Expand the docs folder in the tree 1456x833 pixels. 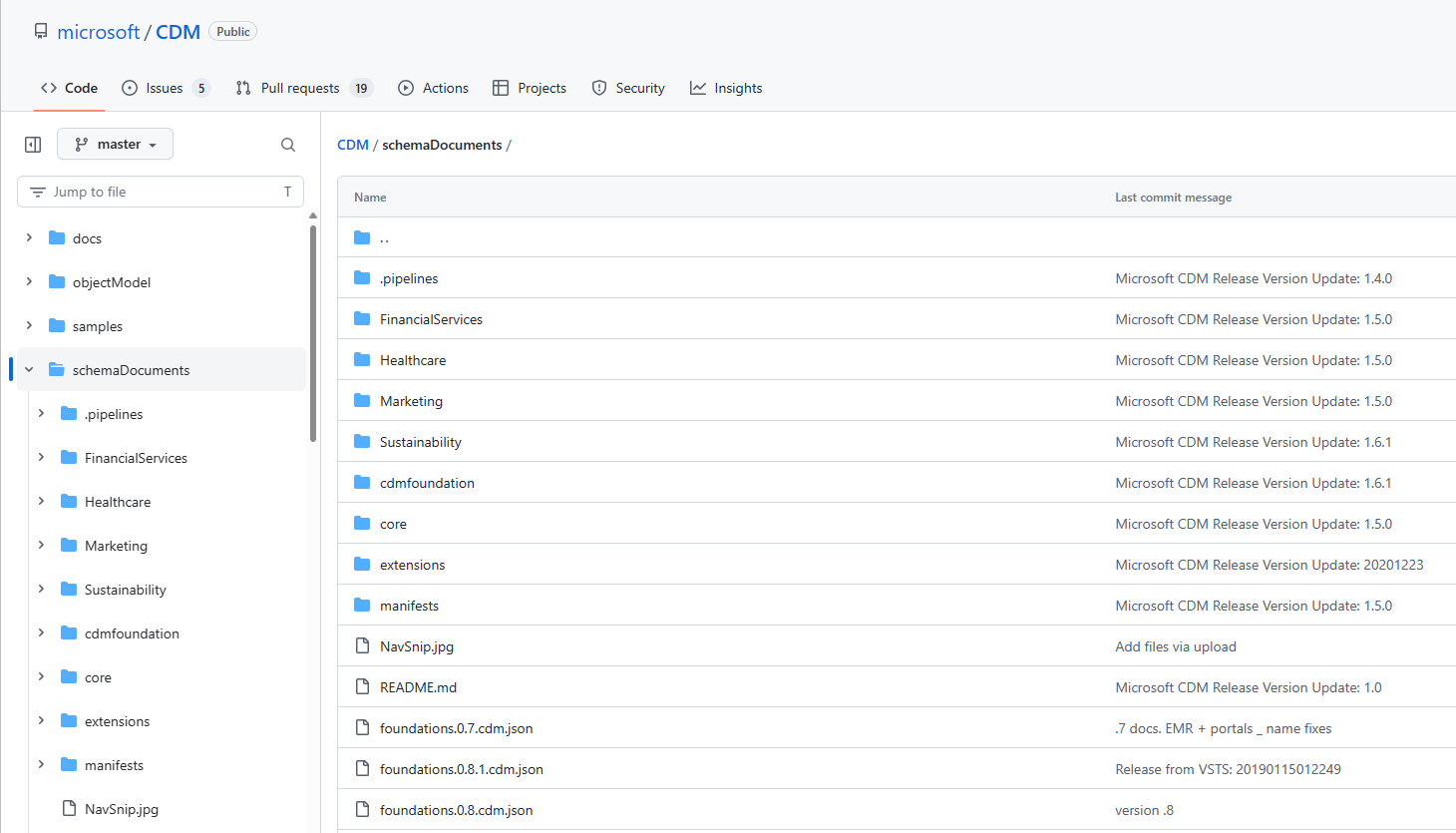pyautogui.click(x=29, y=238)
